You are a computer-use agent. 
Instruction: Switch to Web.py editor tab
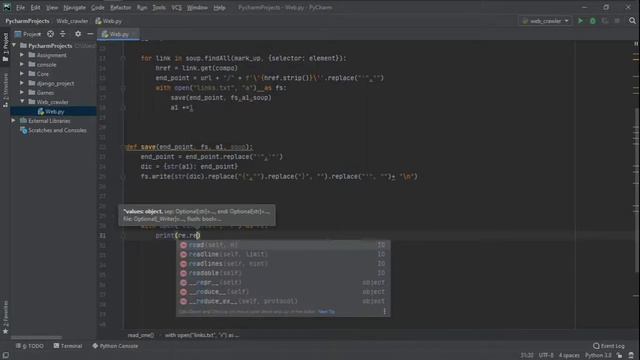pyautogui.click(x=118, y=34)
